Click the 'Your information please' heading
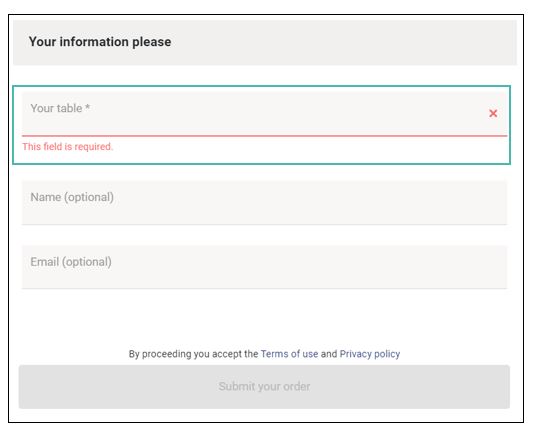Image resolution: width=534 pixels, height=439 pixels. pyautogui.click(x=100, y=42)
